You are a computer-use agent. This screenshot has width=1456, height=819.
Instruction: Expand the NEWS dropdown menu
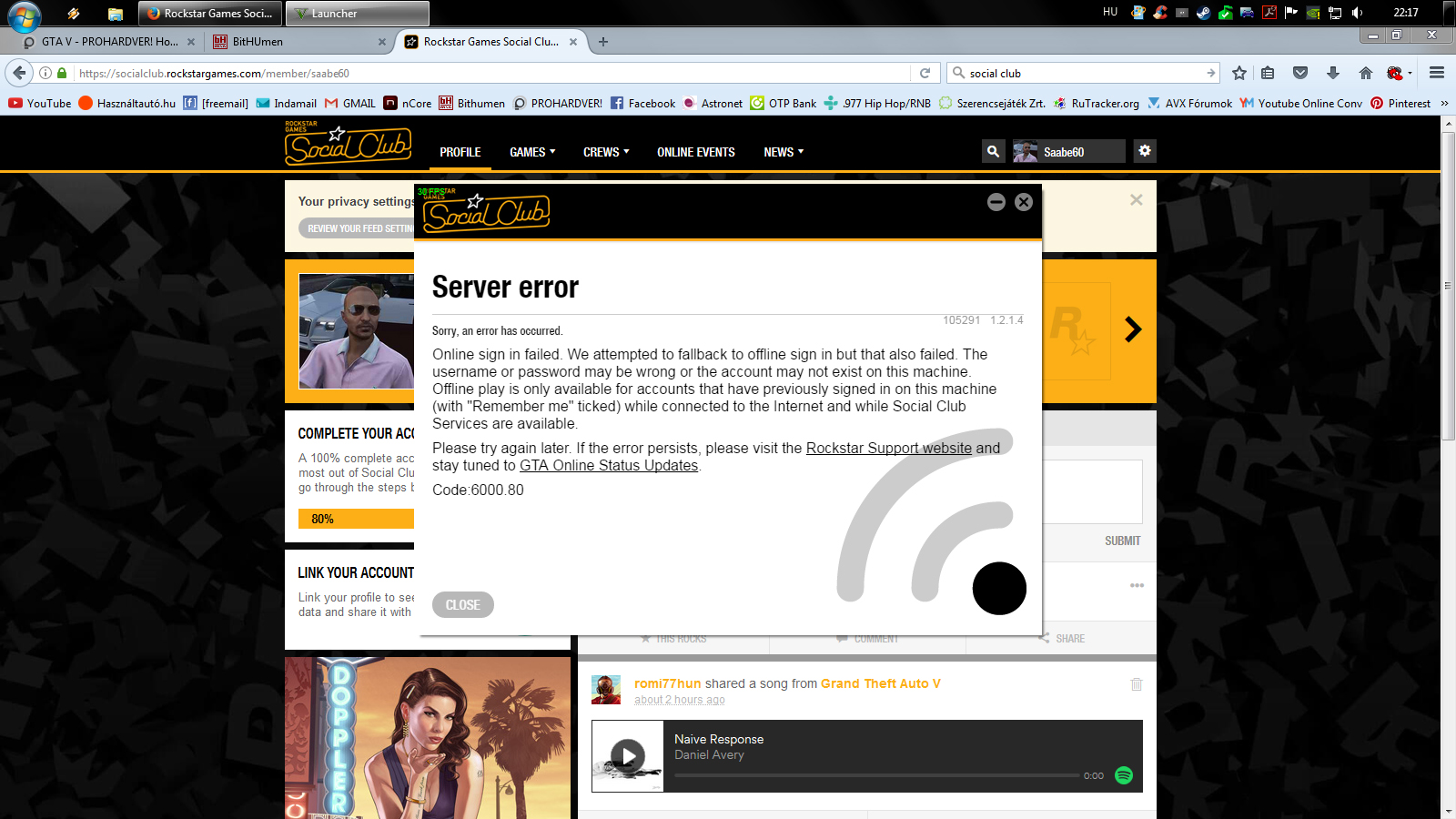click(784, 152)
